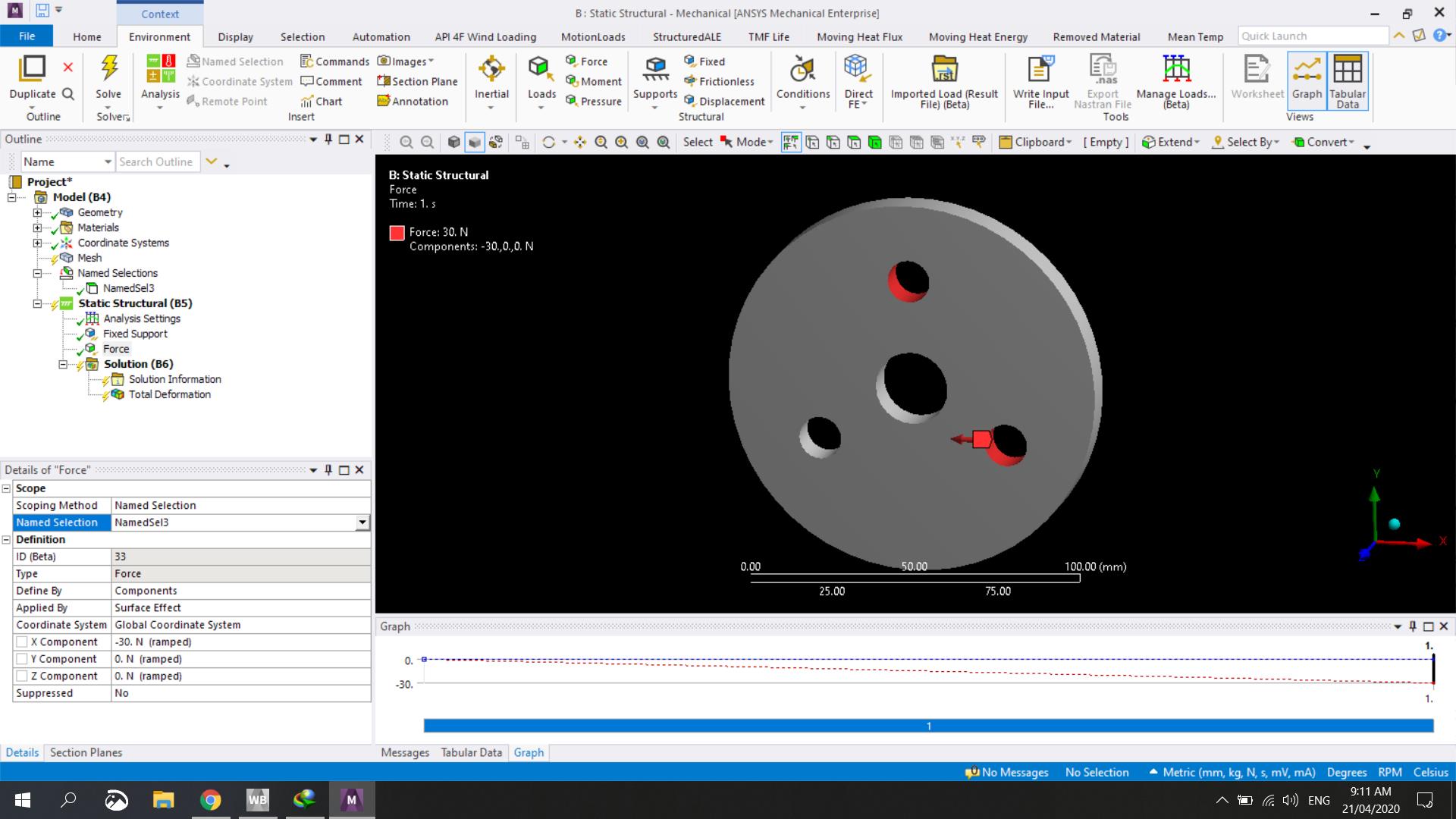This screenshot has width=1456, height=819.
Task: Click the Duplicate icon in the Outline group
Action: (32, 70)
